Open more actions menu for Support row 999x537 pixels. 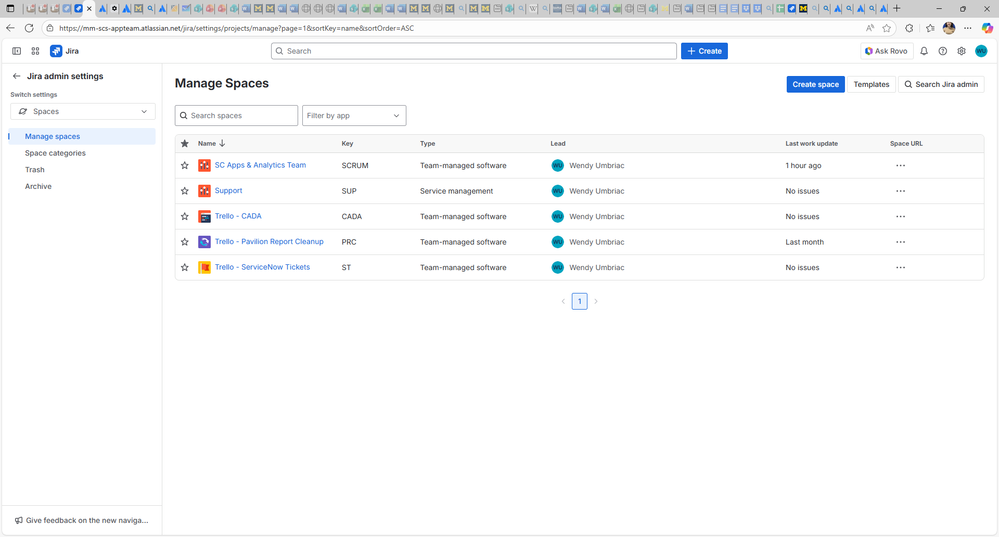(900, 191)
